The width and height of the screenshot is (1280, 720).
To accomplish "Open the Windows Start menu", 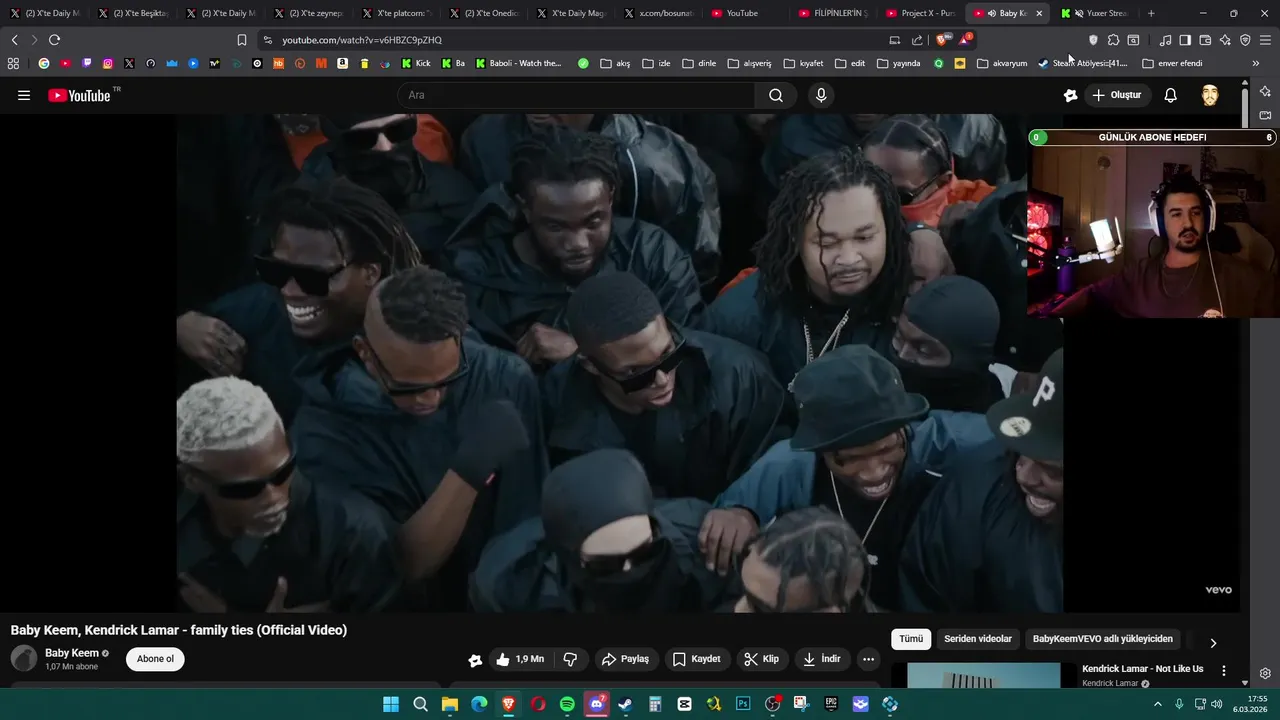I will [x=391, y=704].
